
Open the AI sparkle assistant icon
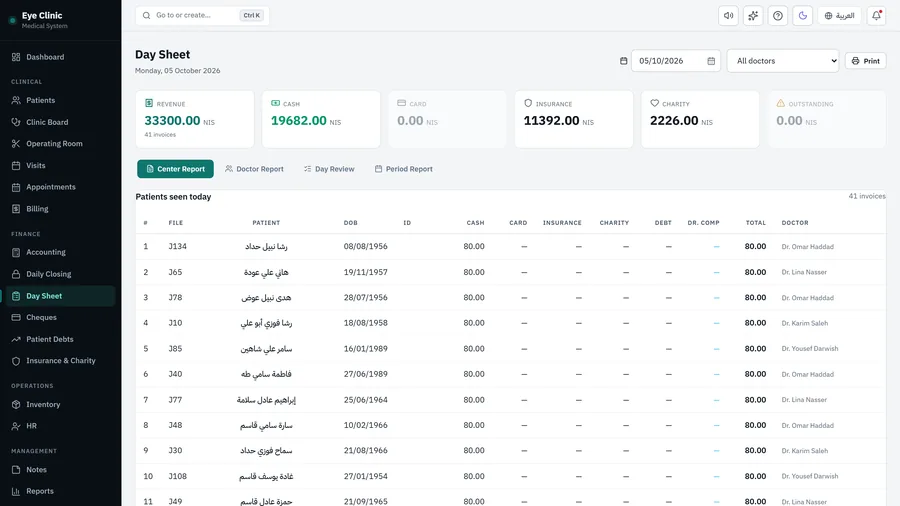pyautogui.click(x=753, y=15)
